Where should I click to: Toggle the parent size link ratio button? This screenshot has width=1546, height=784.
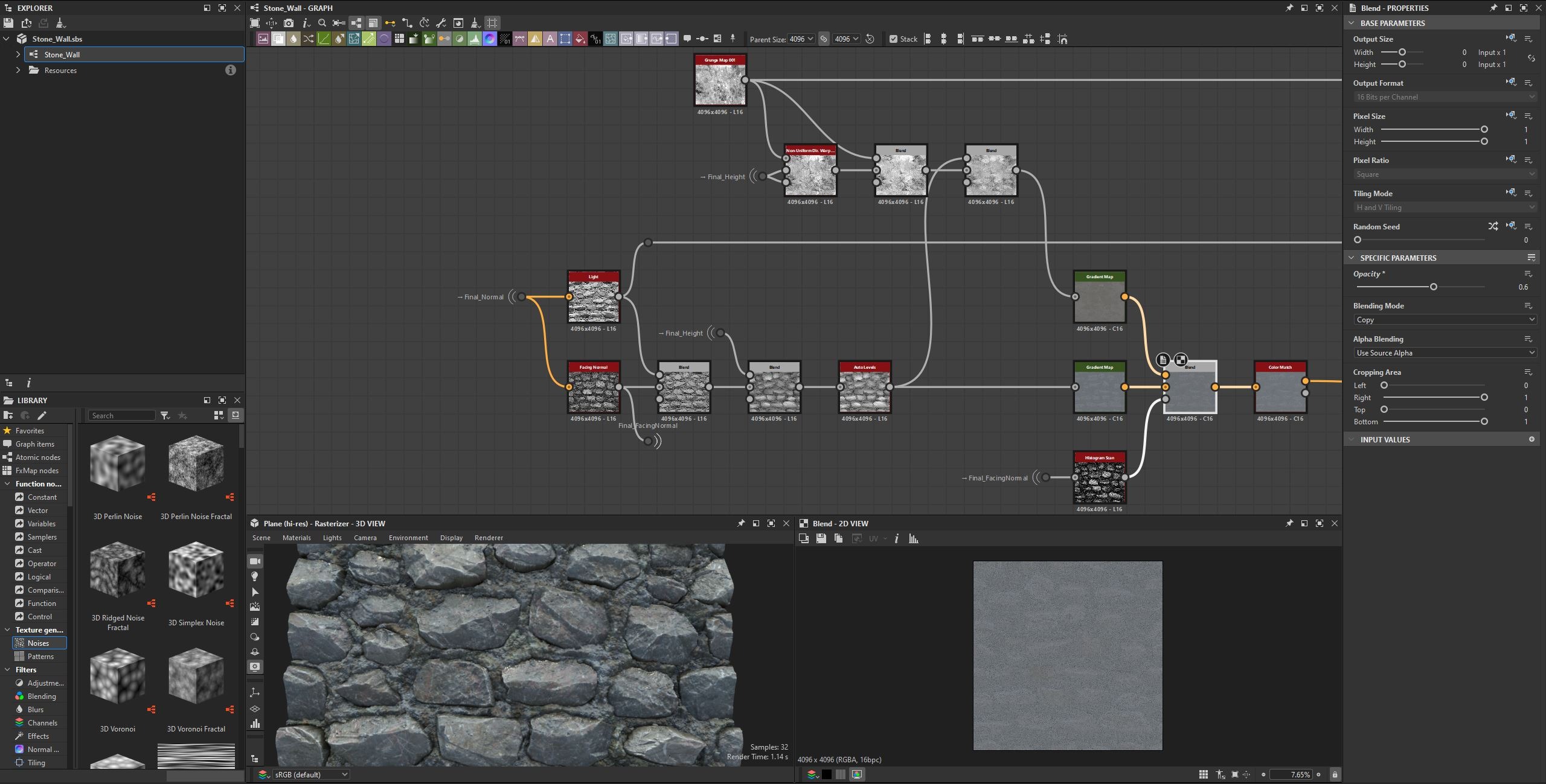[824, 39]
